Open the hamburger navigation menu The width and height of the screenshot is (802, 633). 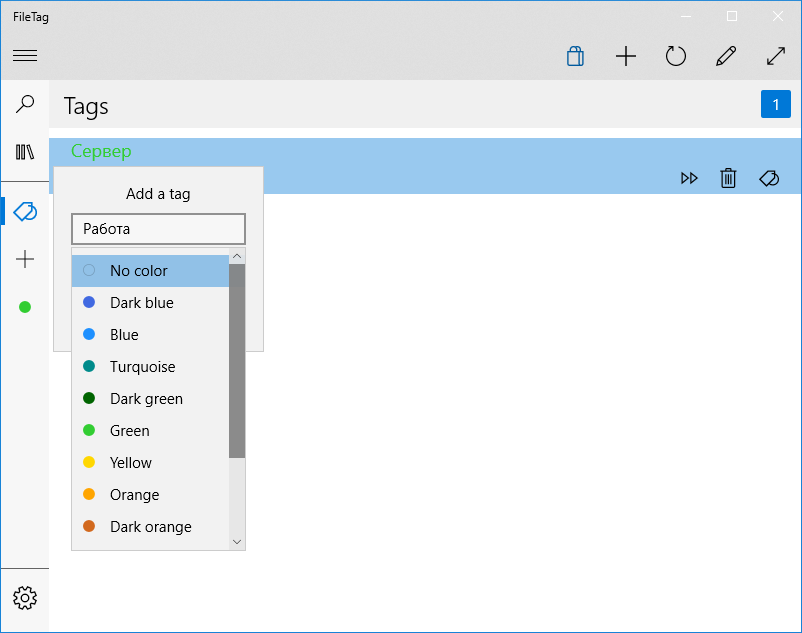25,56
